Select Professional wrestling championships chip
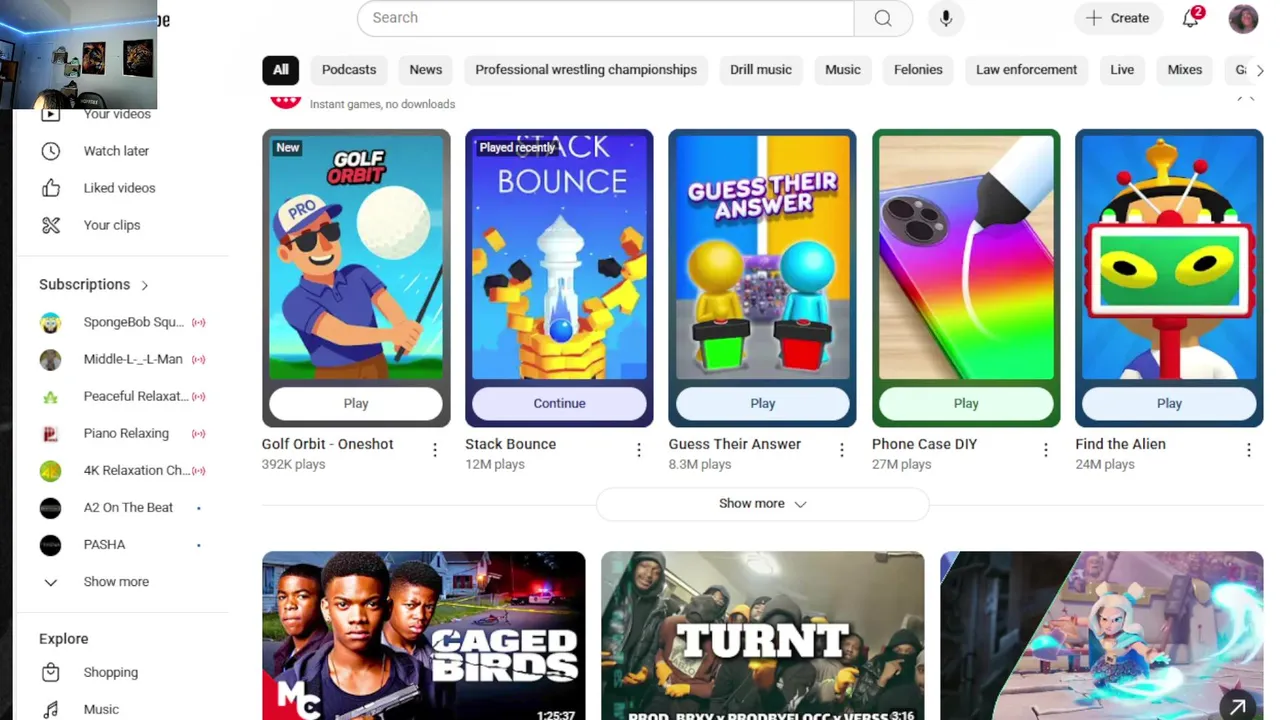This screenshot has height=720, width=1280. (x=586, y=70)
